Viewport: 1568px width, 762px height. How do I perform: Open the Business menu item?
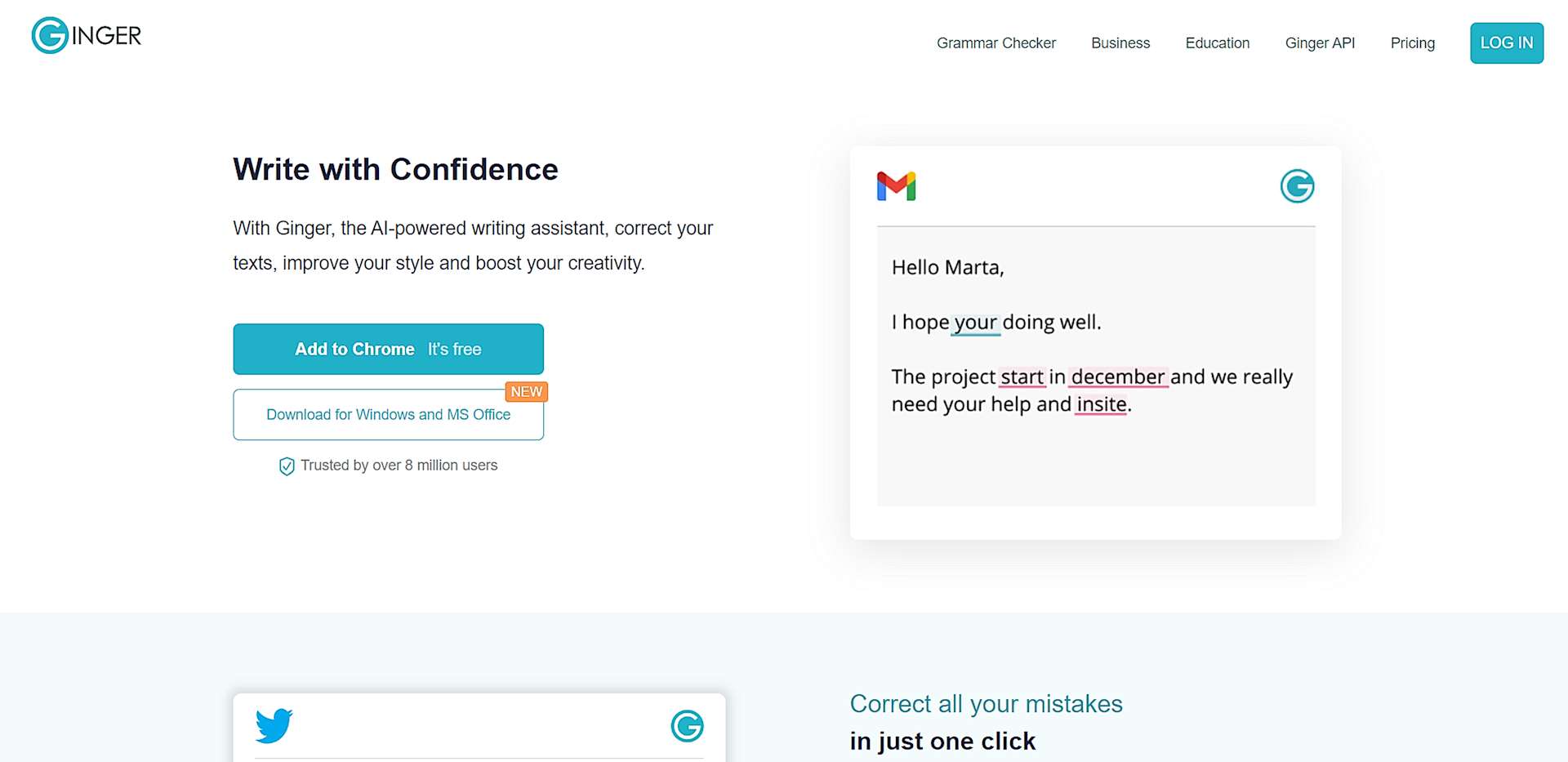(x=1120, y=43)
